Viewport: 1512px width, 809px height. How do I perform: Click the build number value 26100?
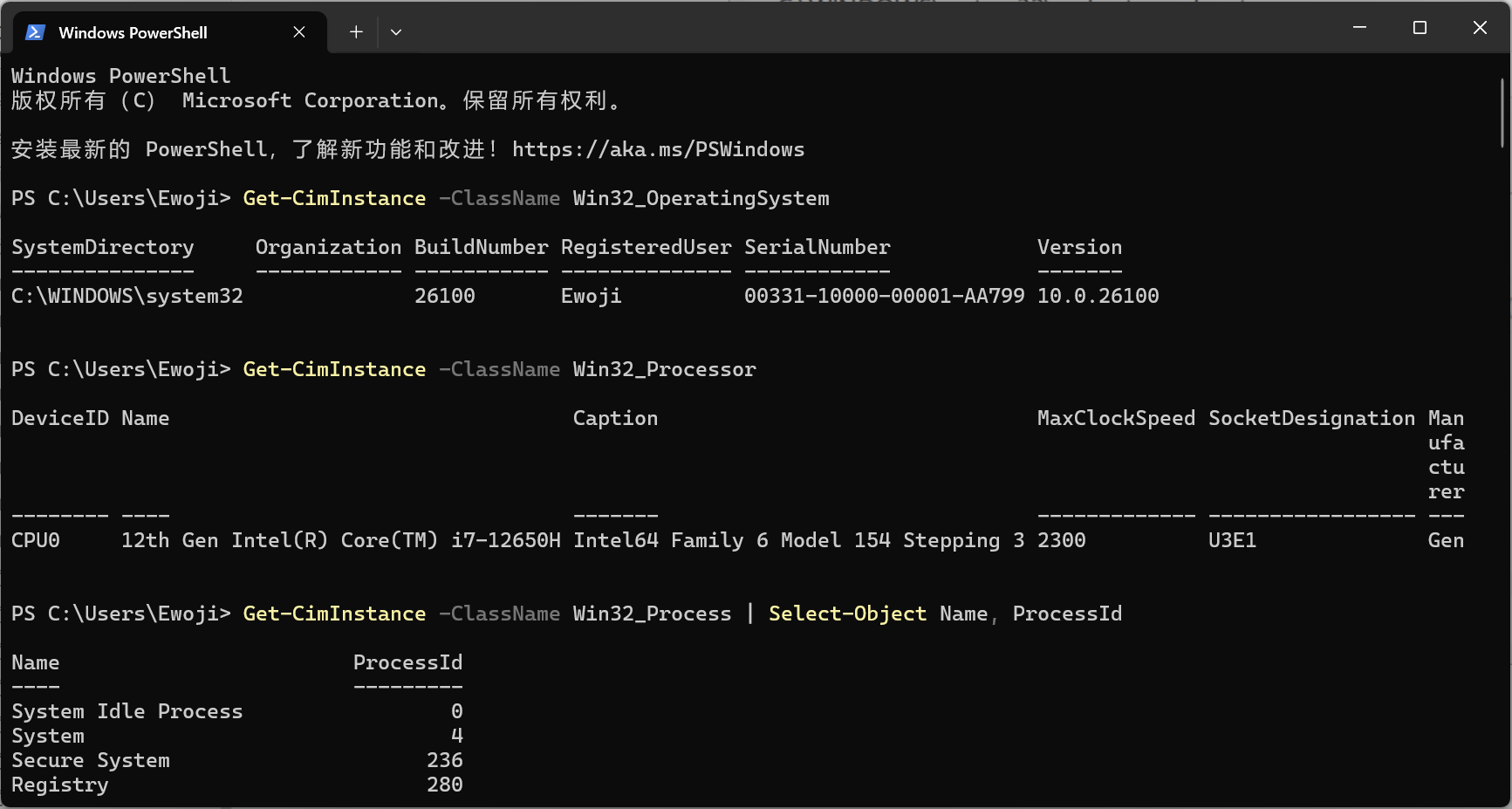(445, 296)
